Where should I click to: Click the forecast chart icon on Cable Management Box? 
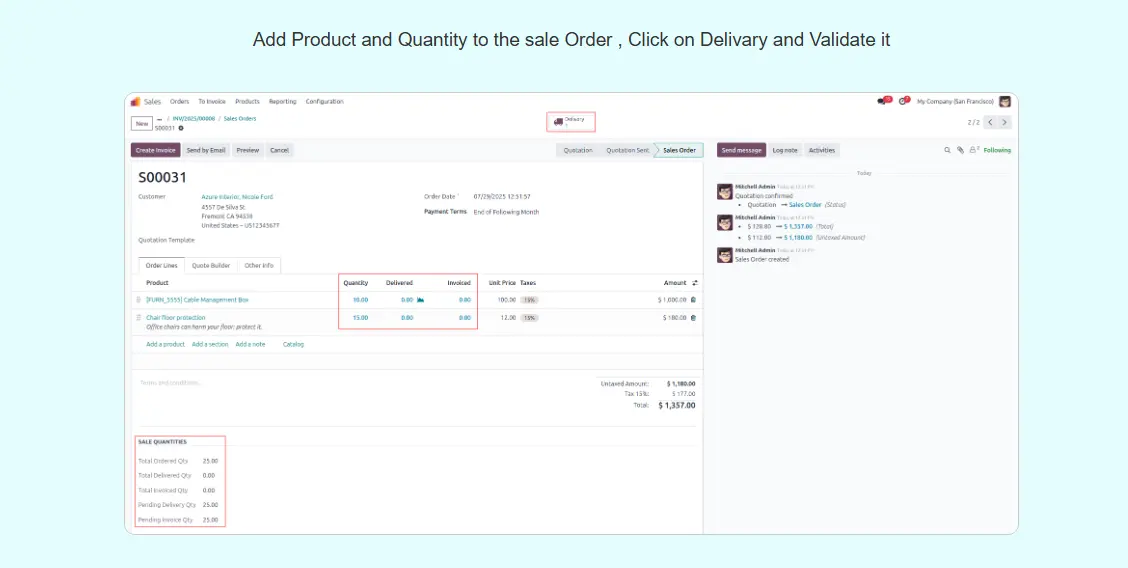tap(420, 300)
